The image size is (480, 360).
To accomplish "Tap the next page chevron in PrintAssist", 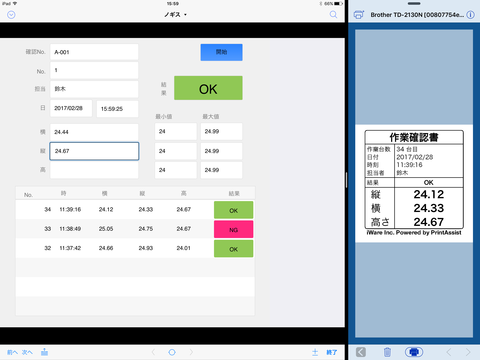I will (x=468, y=352).
